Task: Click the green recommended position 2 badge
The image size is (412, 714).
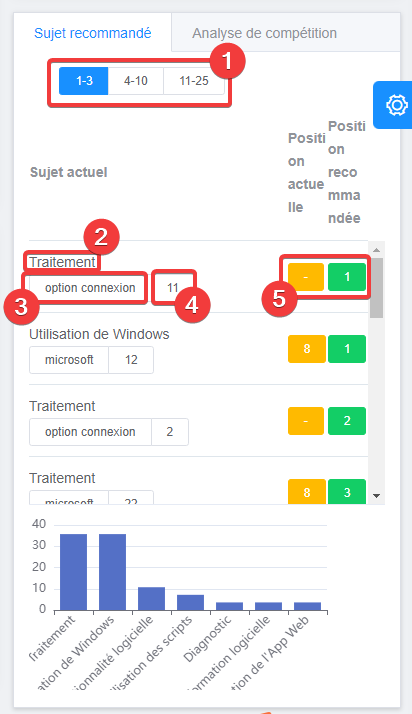Action: point(347,420)
